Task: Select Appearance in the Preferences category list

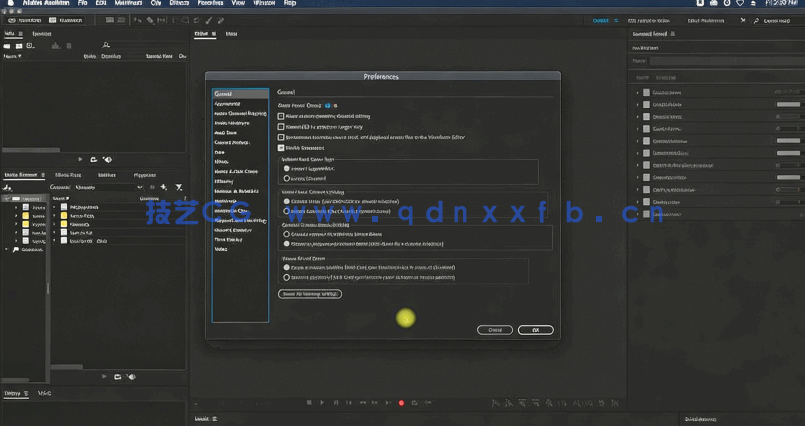Action: coord(228,103)
